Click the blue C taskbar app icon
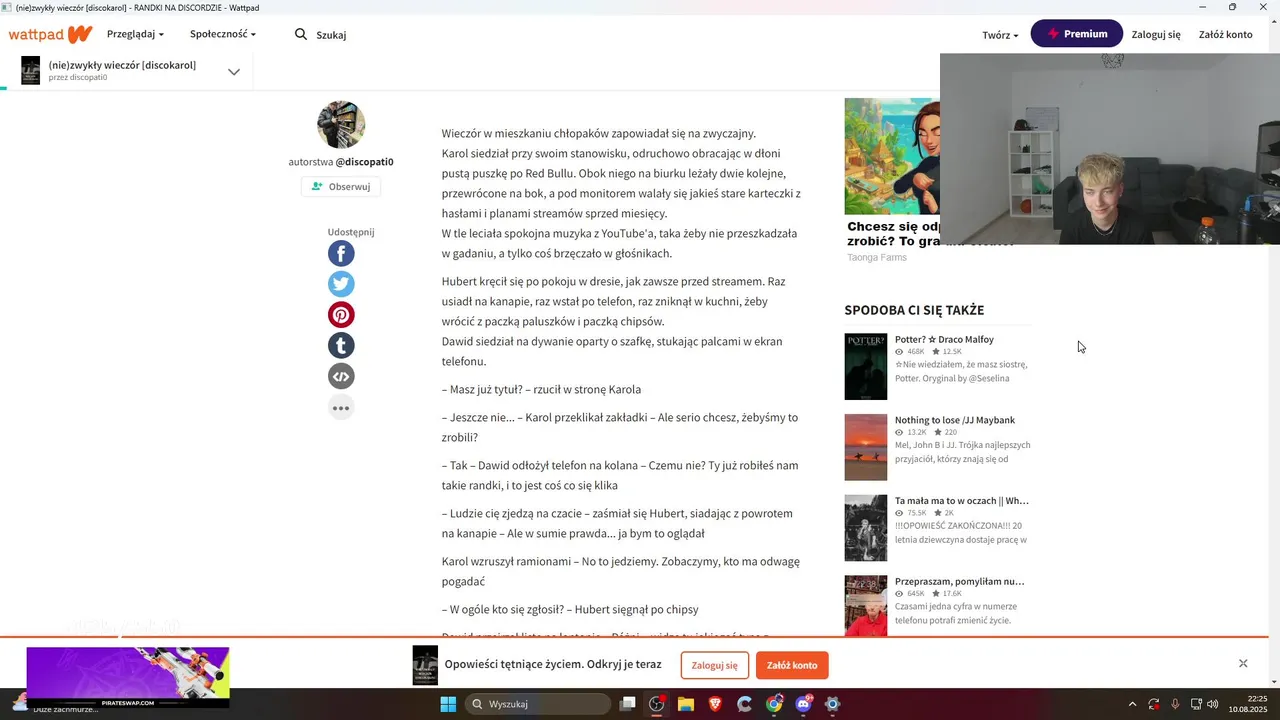 [745, 704]
